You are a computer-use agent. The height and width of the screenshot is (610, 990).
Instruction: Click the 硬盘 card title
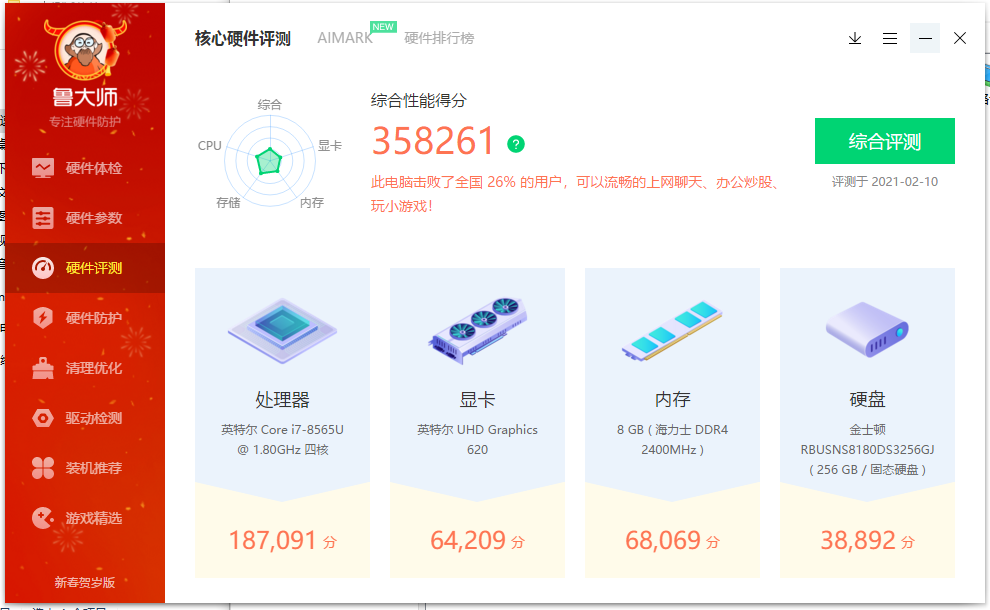[x=868, y=400]
